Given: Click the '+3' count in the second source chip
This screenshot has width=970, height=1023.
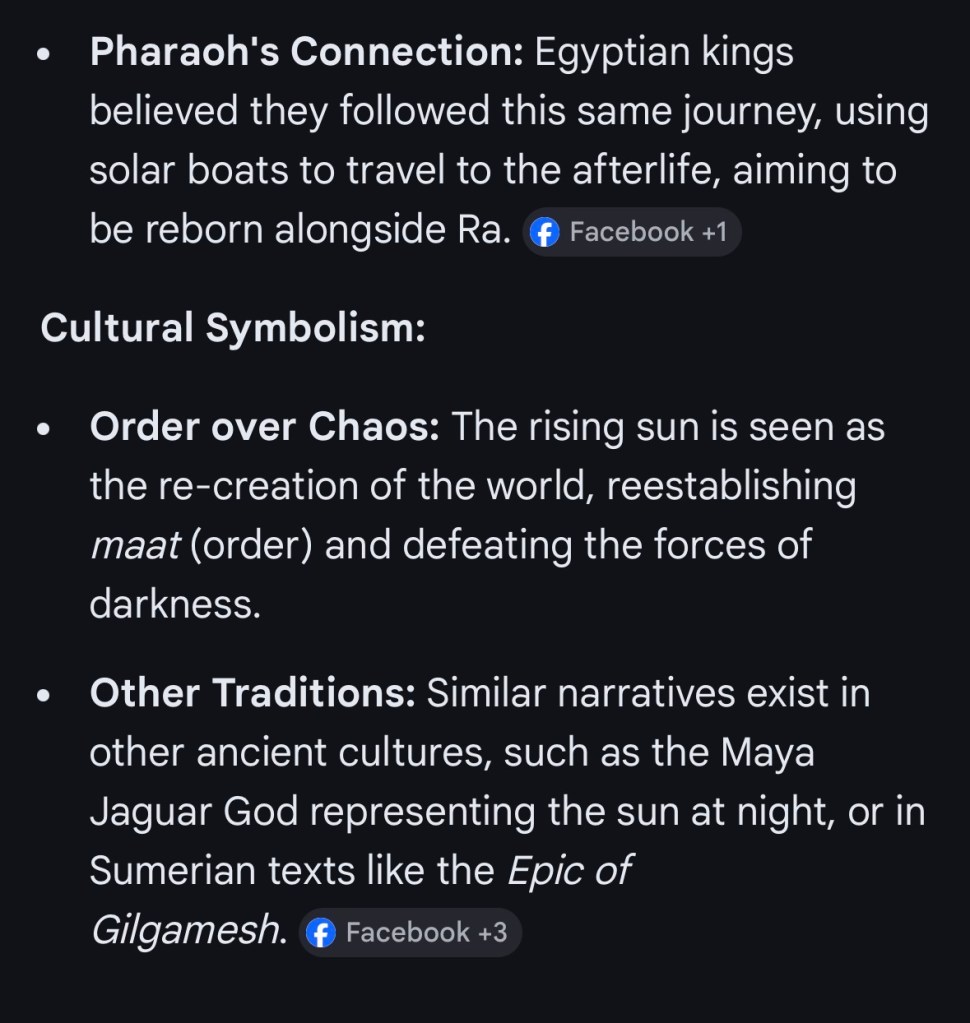Looking at the screenshot, I should (492, 933).
